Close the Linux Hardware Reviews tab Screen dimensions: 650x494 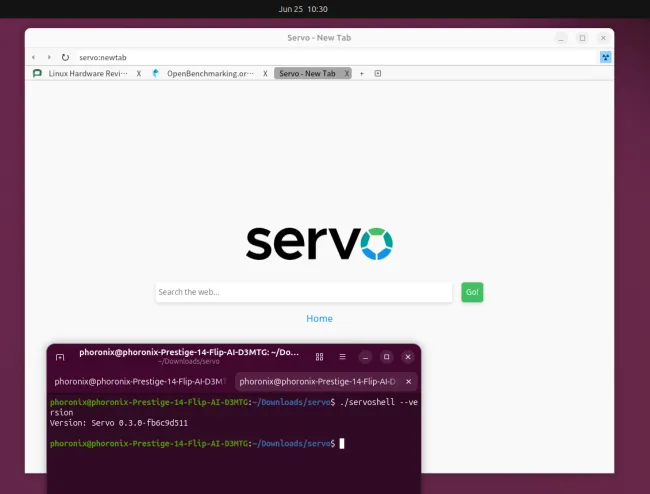click(139, 73)
